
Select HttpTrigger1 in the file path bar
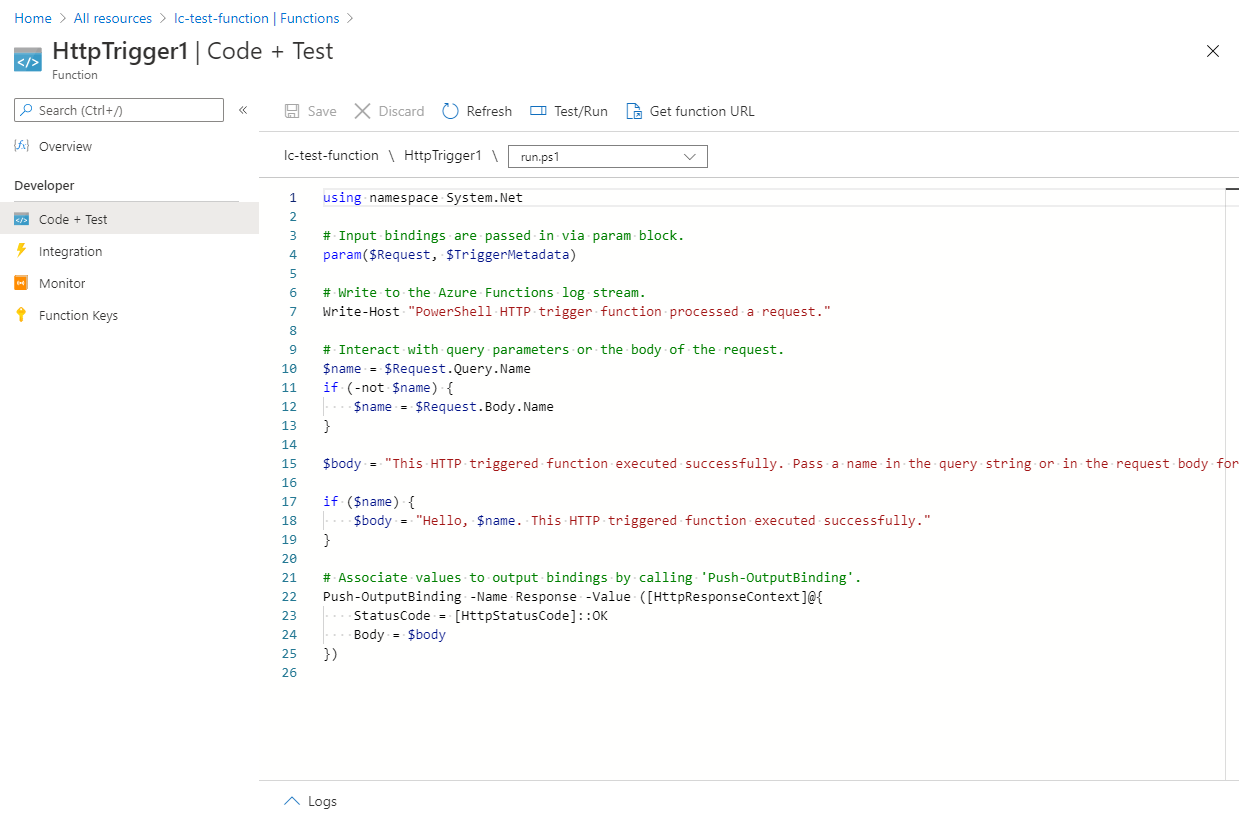[443, 156]
